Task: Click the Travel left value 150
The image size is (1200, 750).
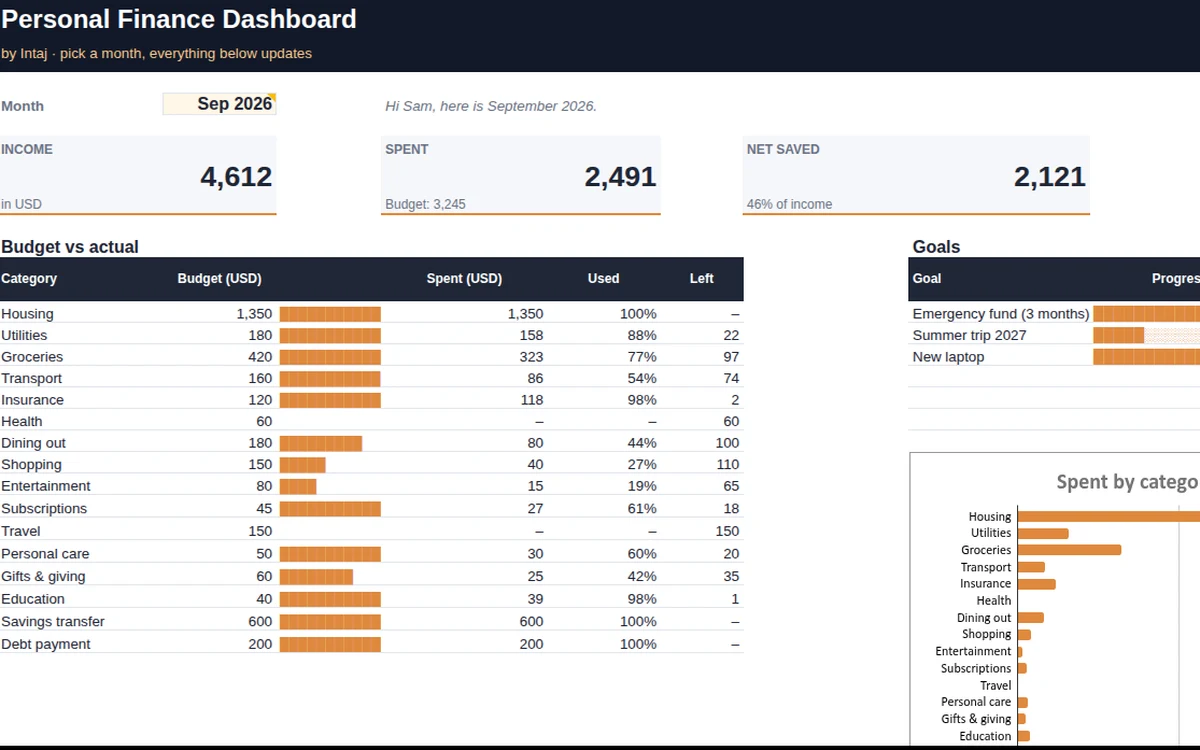Action: coord(728,531)
